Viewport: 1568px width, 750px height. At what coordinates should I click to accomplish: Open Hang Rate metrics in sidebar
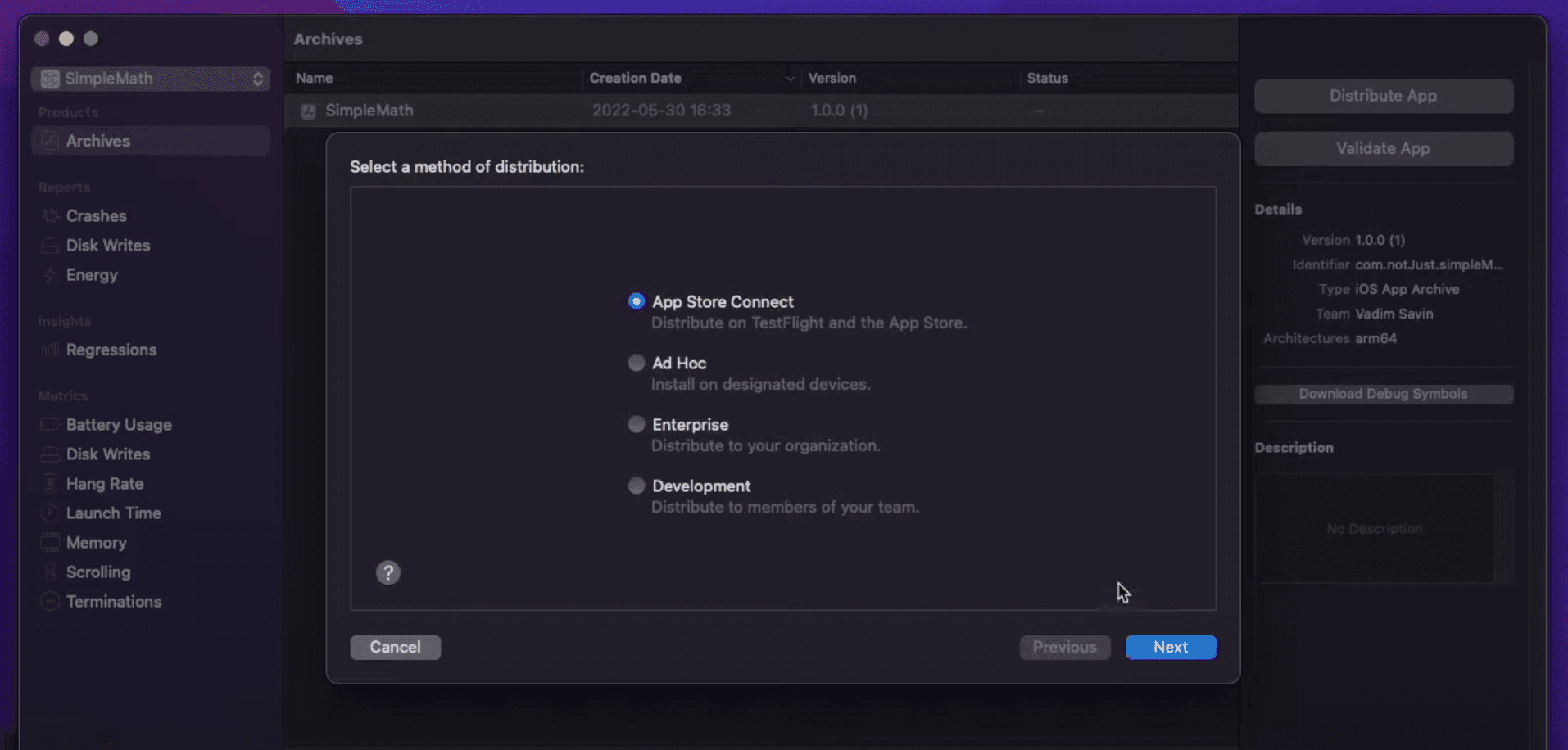[105, 484]
